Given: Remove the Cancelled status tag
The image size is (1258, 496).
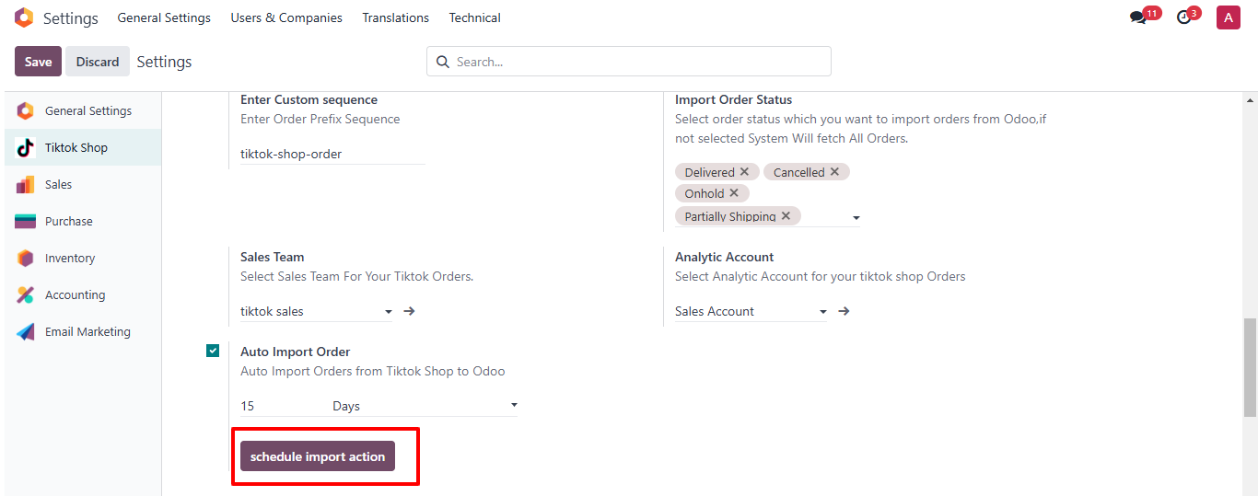Looking at the screenshot, I should pos(834,172).
